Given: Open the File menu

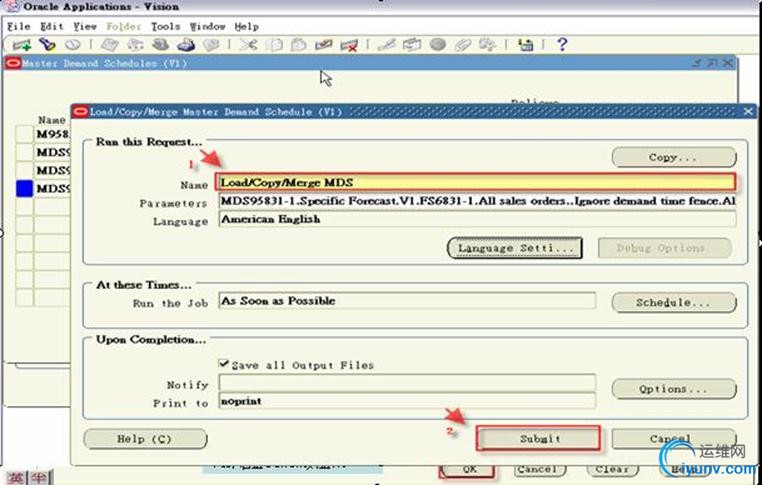Looking at the screenshot, I should click(18, 26).
